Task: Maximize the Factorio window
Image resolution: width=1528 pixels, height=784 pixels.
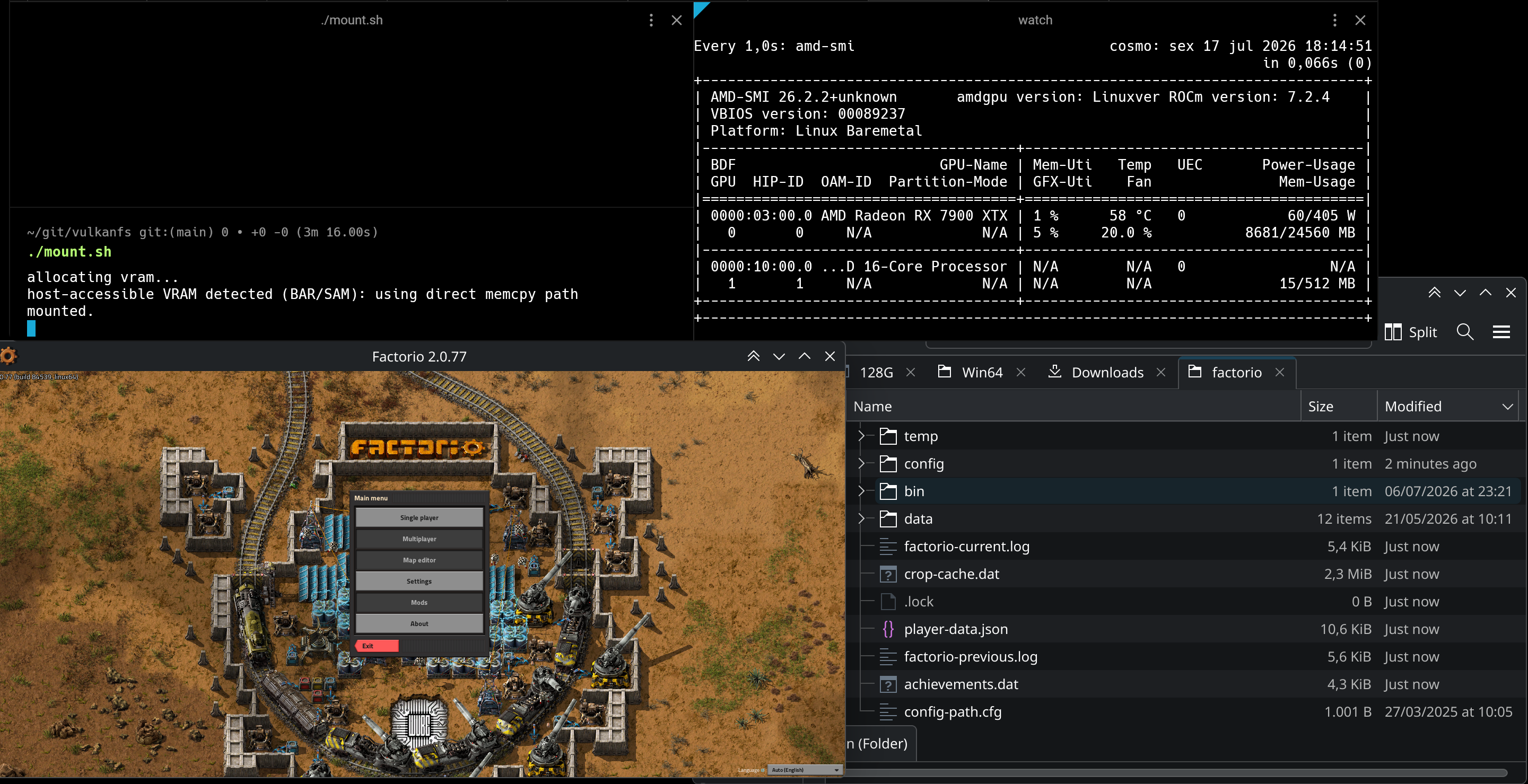Action: click(x=805, y=356)
